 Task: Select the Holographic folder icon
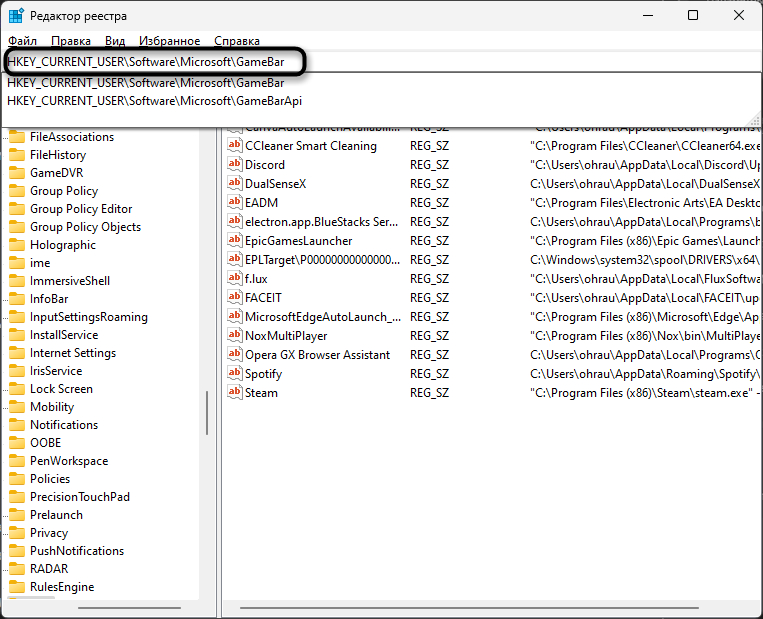[17, 245]
